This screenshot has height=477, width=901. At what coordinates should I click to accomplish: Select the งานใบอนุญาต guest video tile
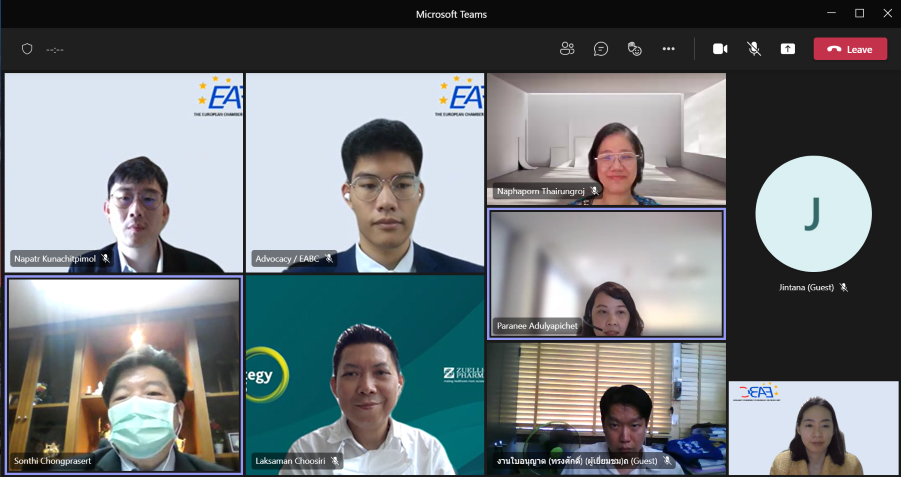(x=606, y=409)
